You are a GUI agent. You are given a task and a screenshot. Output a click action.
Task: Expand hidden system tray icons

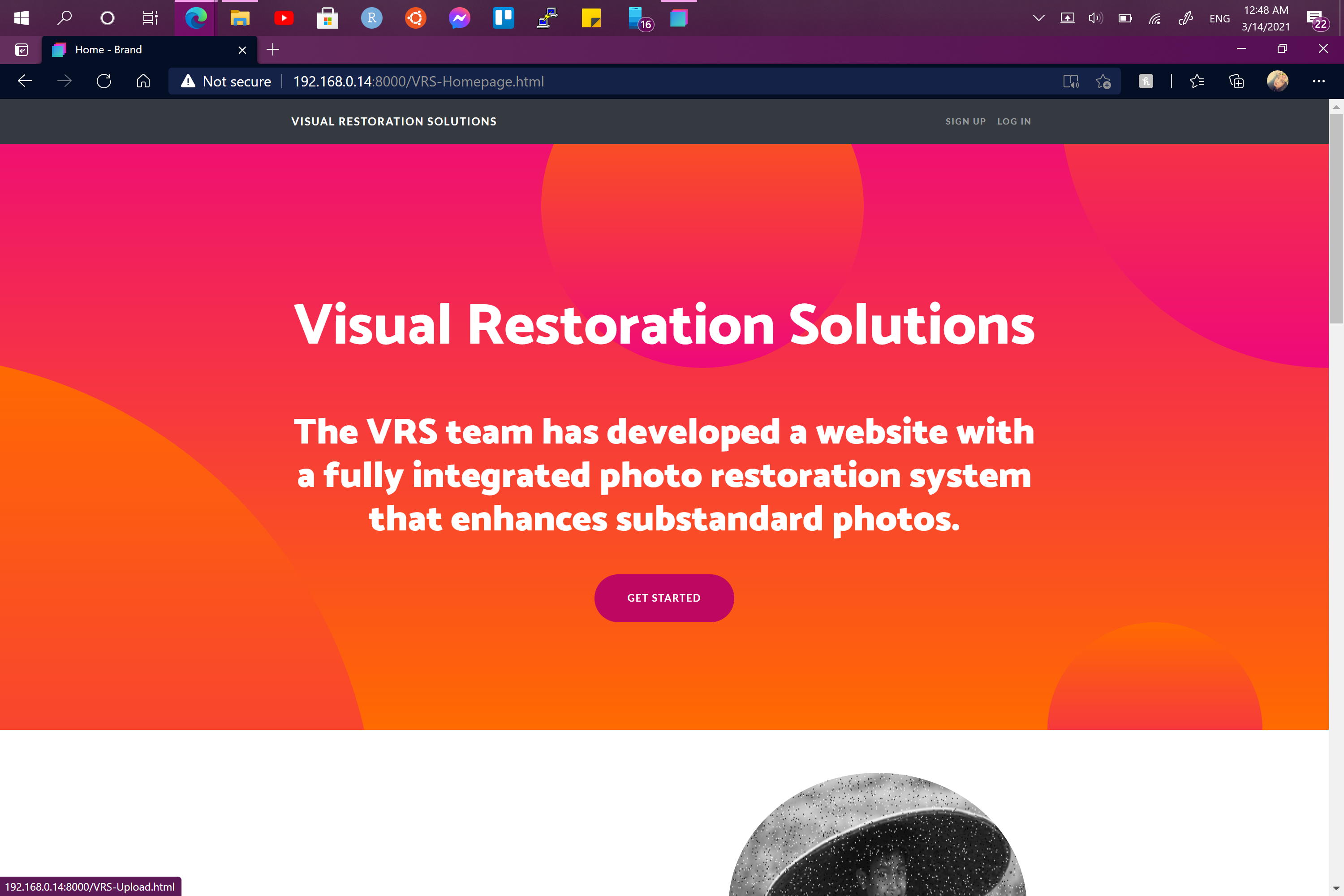[x=1039, y=18]
